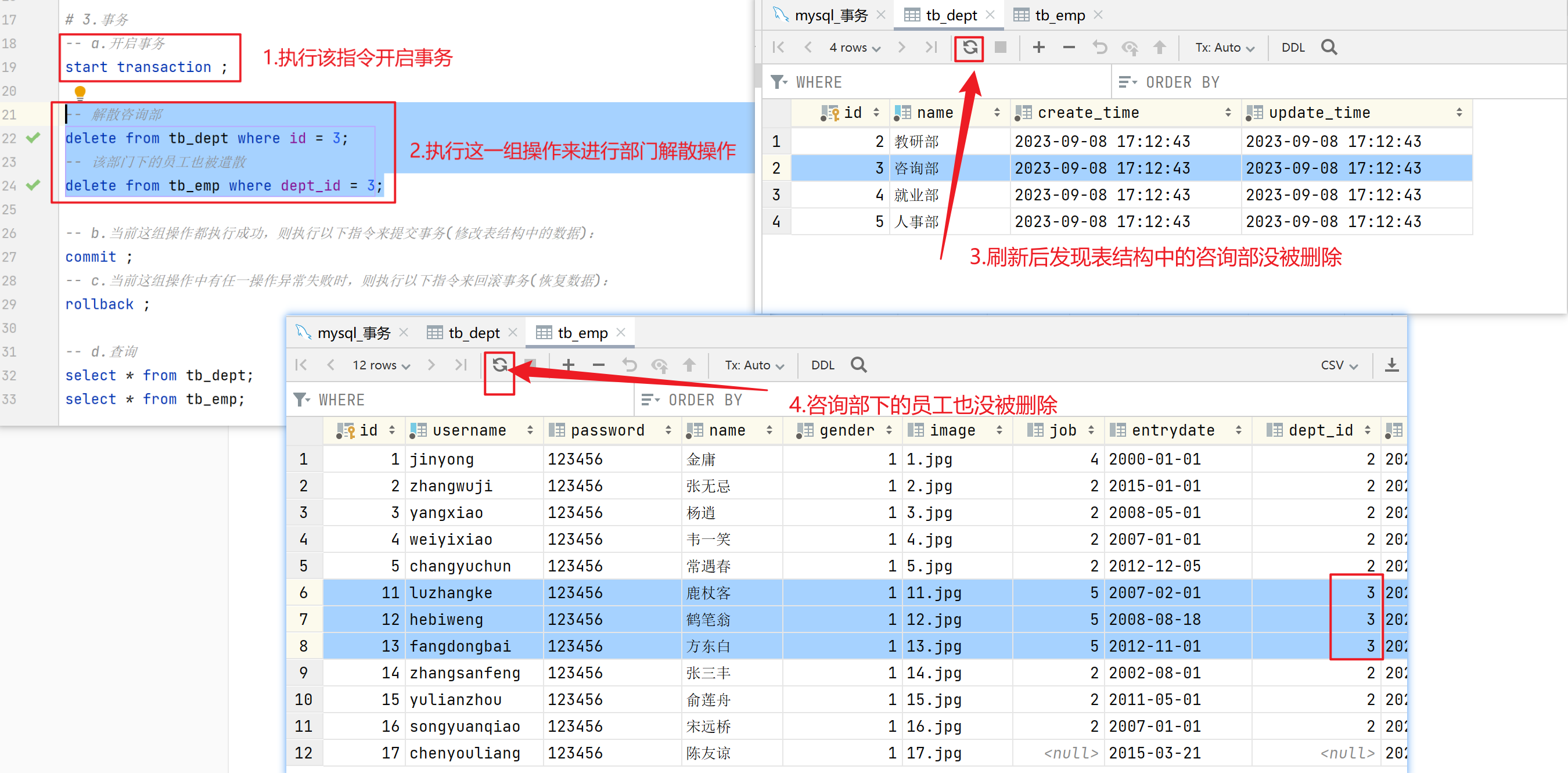
Task: Open Tx: Auto dropdown in tb_emp toolbar
Action: point(754,365)
